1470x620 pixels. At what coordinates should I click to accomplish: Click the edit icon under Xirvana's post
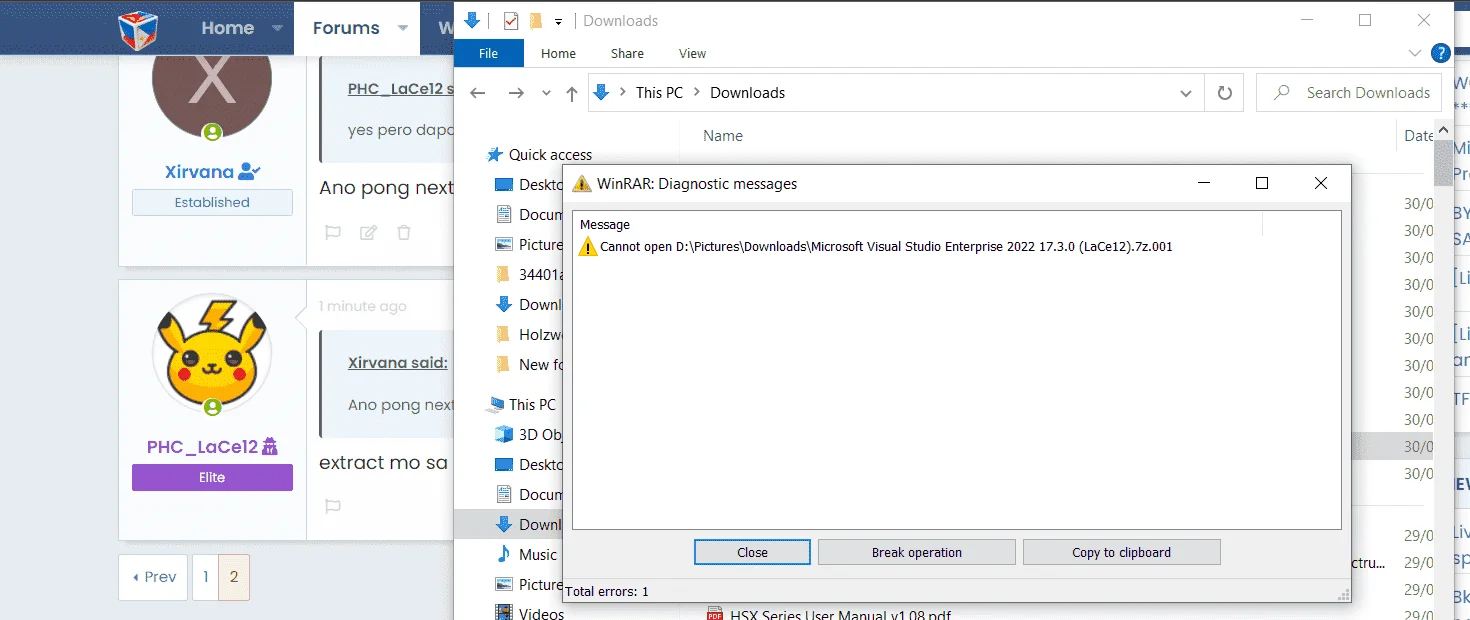[368, 232]
